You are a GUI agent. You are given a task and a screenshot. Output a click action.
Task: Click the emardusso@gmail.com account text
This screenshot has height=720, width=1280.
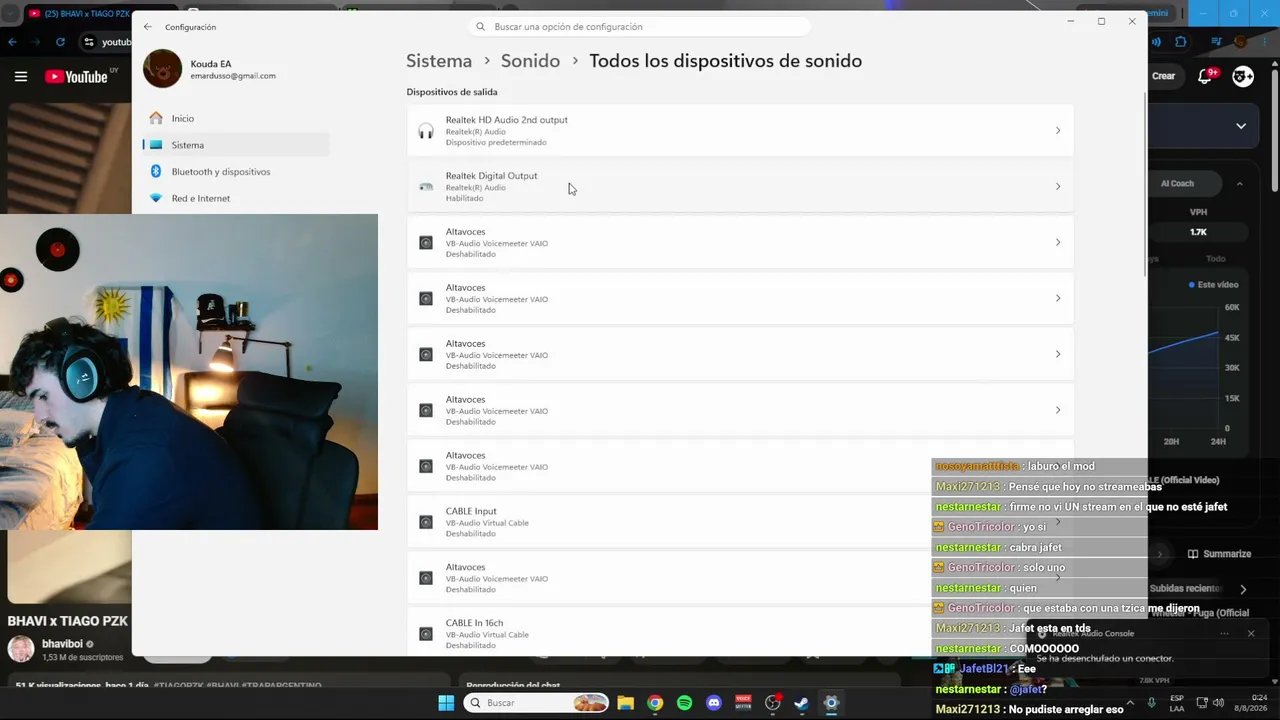233,76
